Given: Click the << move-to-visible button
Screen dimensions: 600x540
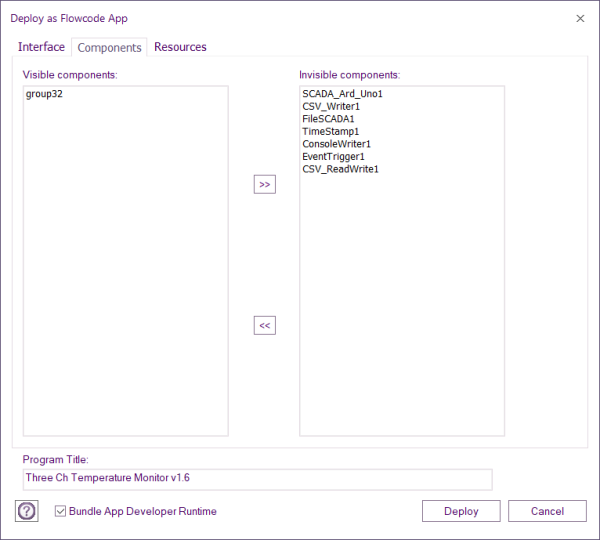Looking at the screenshot, I should (264, 325).
